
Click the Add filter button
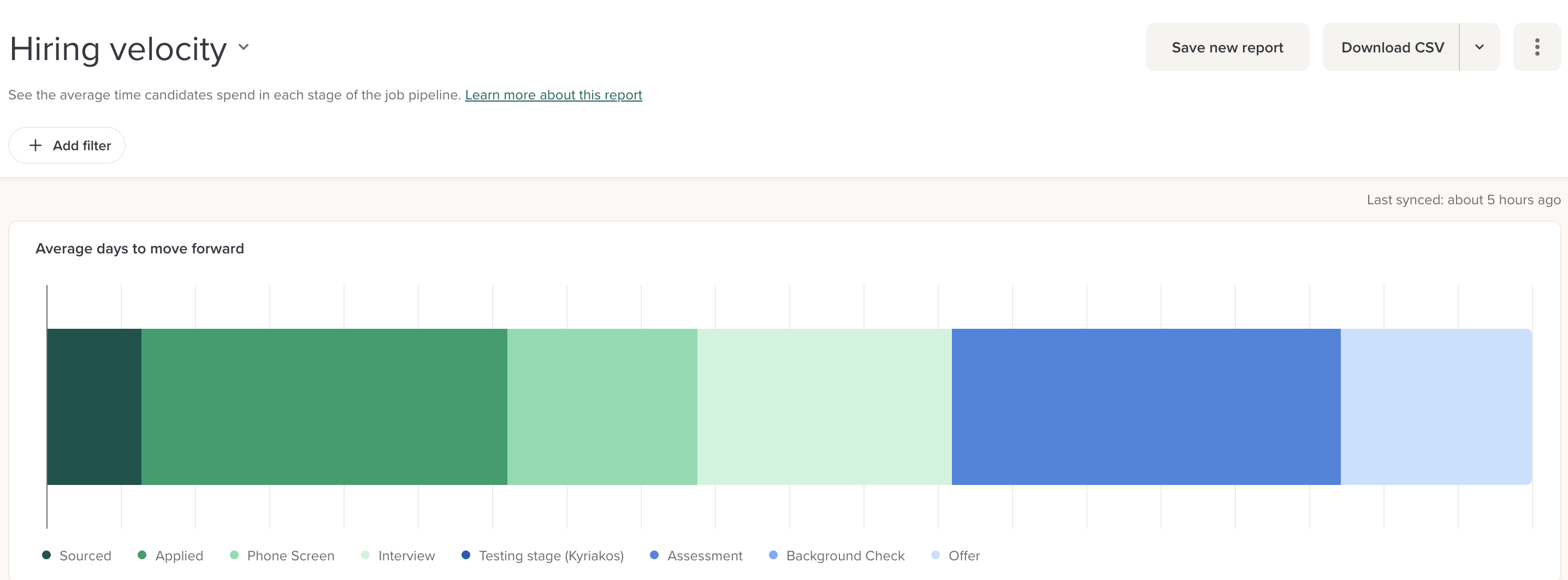[x=67, y=145]
